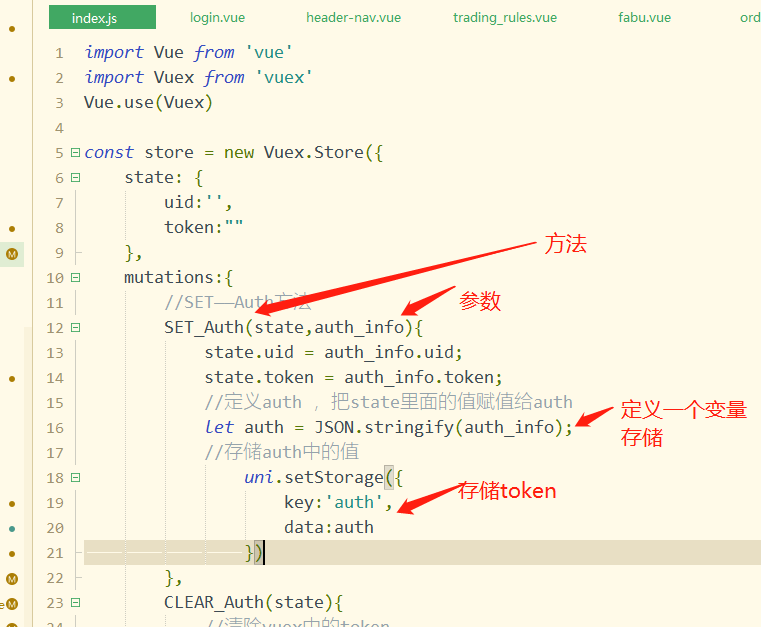Click the let keyword on line 16
The height and width of the screenshot is (627, 761).
(219, 428)
